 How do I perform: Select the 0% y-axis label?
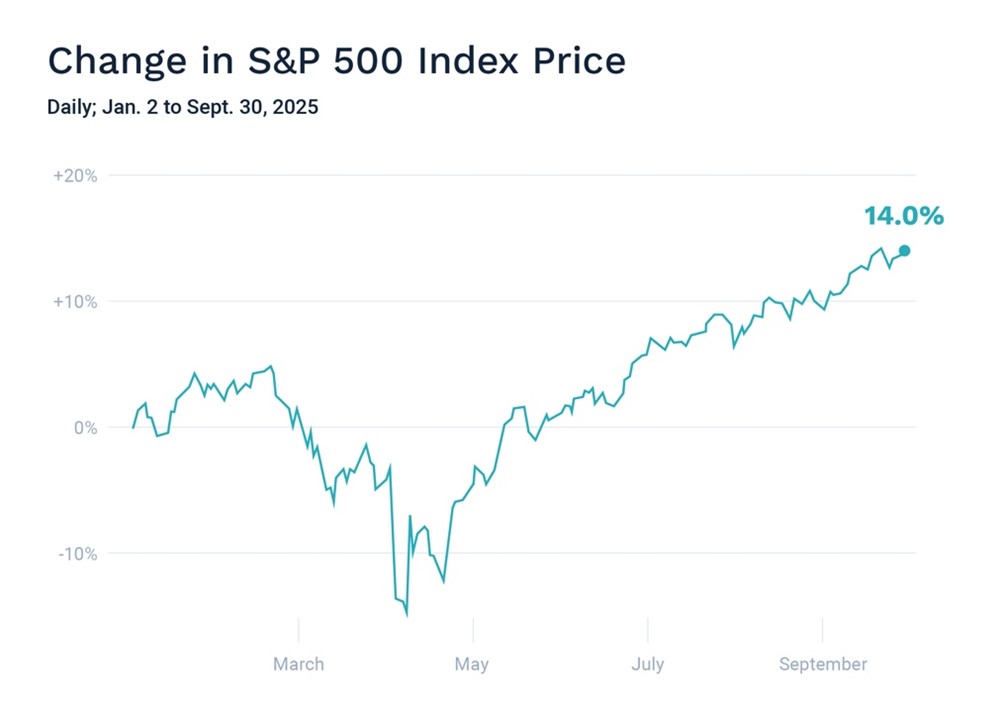[87, 428]
